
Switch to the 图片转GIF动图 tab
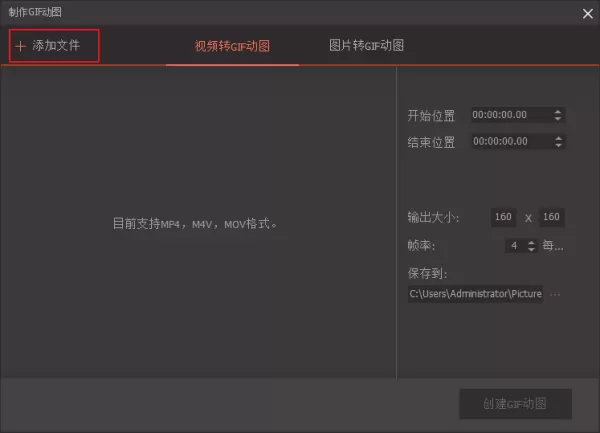click(366, 46)
